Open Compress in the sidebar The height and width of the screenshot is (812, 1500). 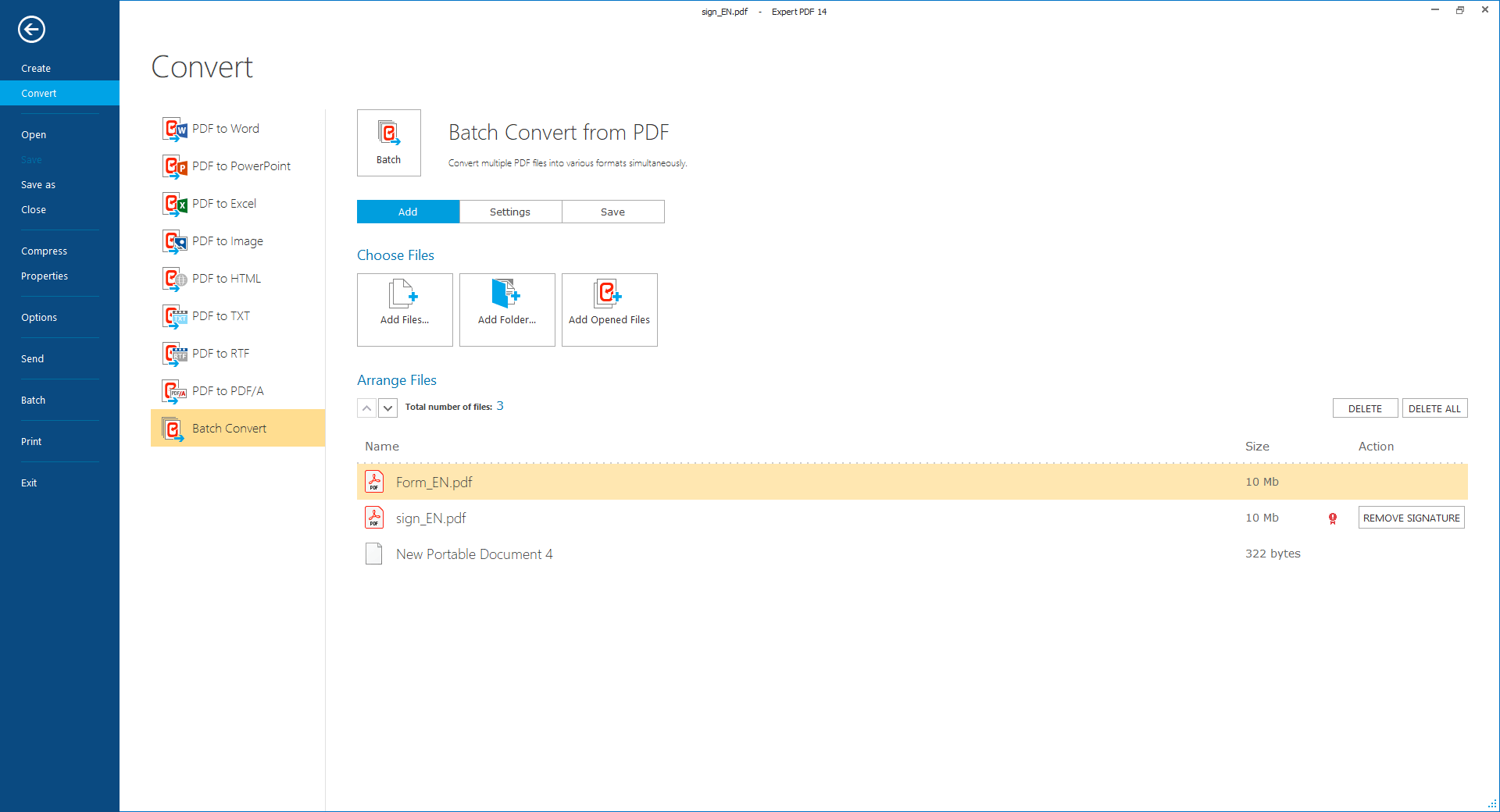[x=44, y=251]
